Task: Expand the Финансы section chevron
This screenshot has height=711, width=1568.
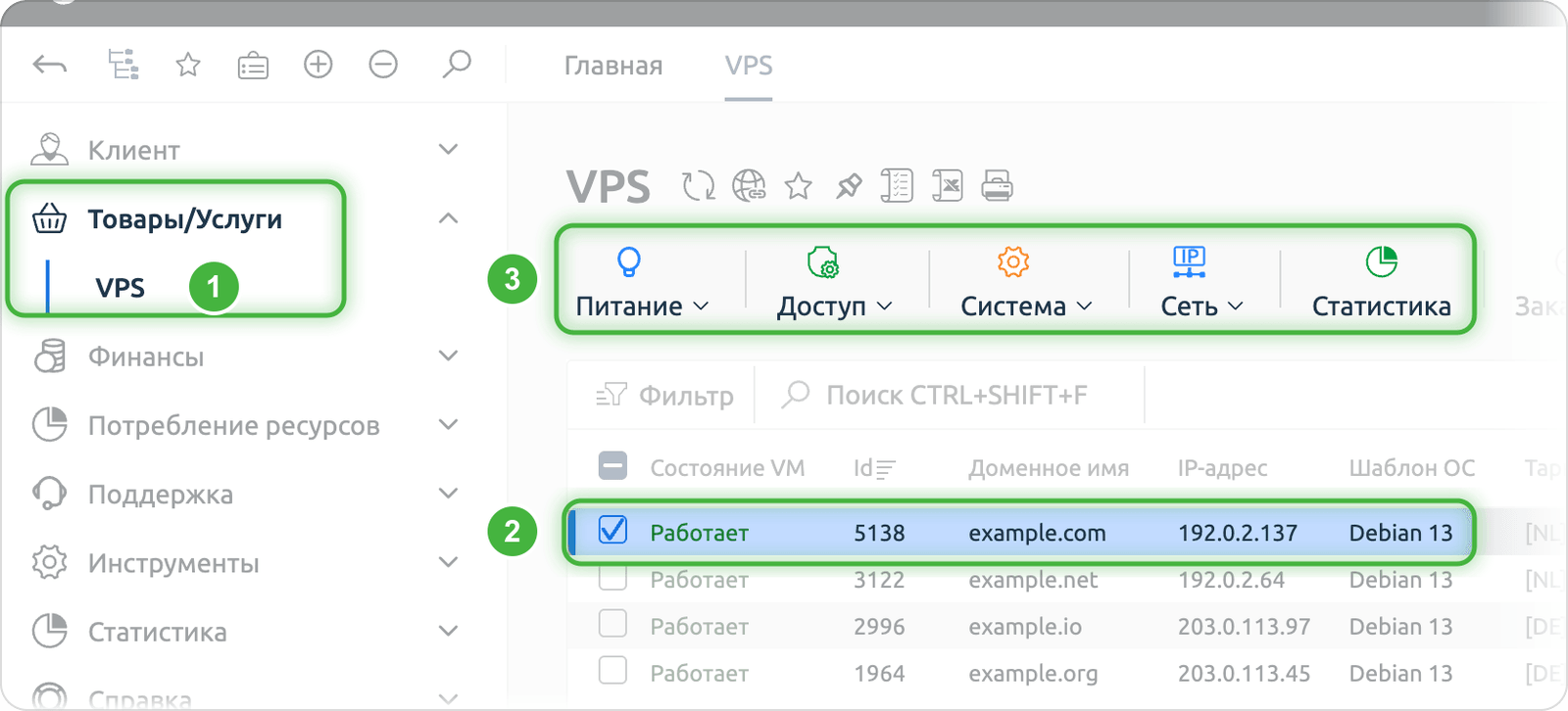Action: point(448,355)
